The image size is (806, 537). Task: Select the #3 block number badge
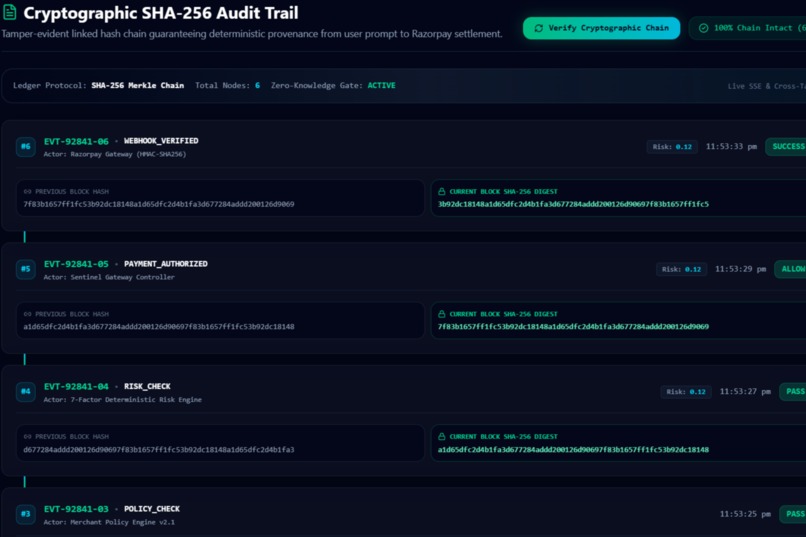coord(25,514)
